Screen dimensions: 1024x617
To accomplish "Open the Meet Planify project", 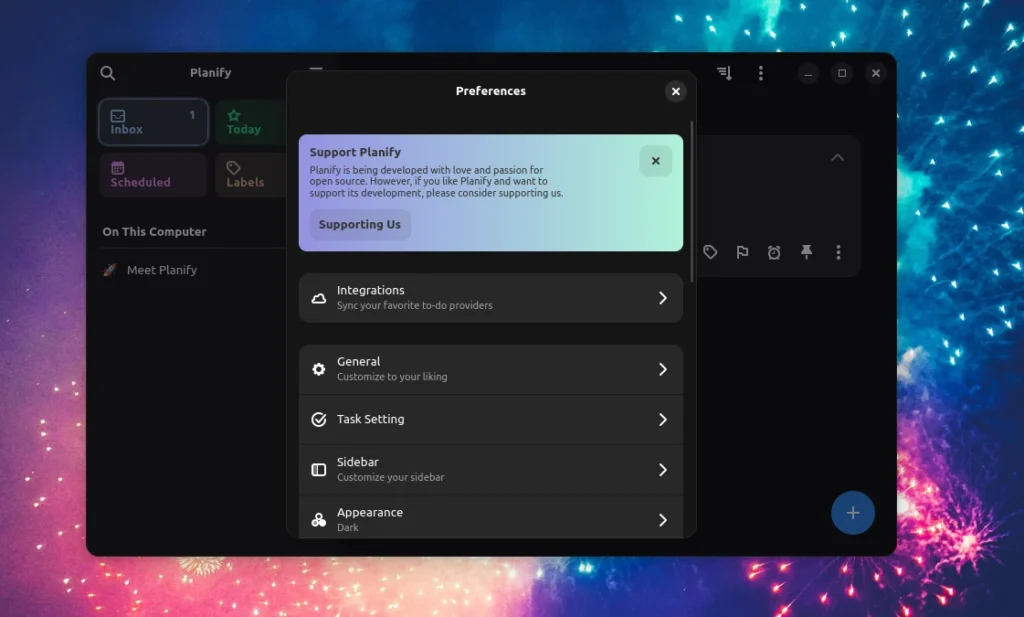I will pos(162,270).
